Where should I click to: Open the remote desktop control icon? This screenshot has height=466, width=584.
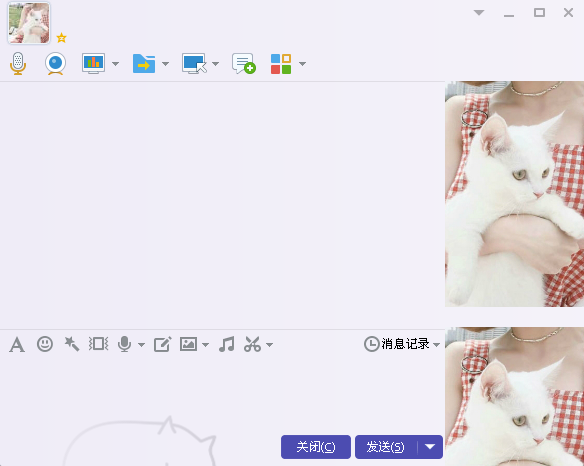[194, 63]
